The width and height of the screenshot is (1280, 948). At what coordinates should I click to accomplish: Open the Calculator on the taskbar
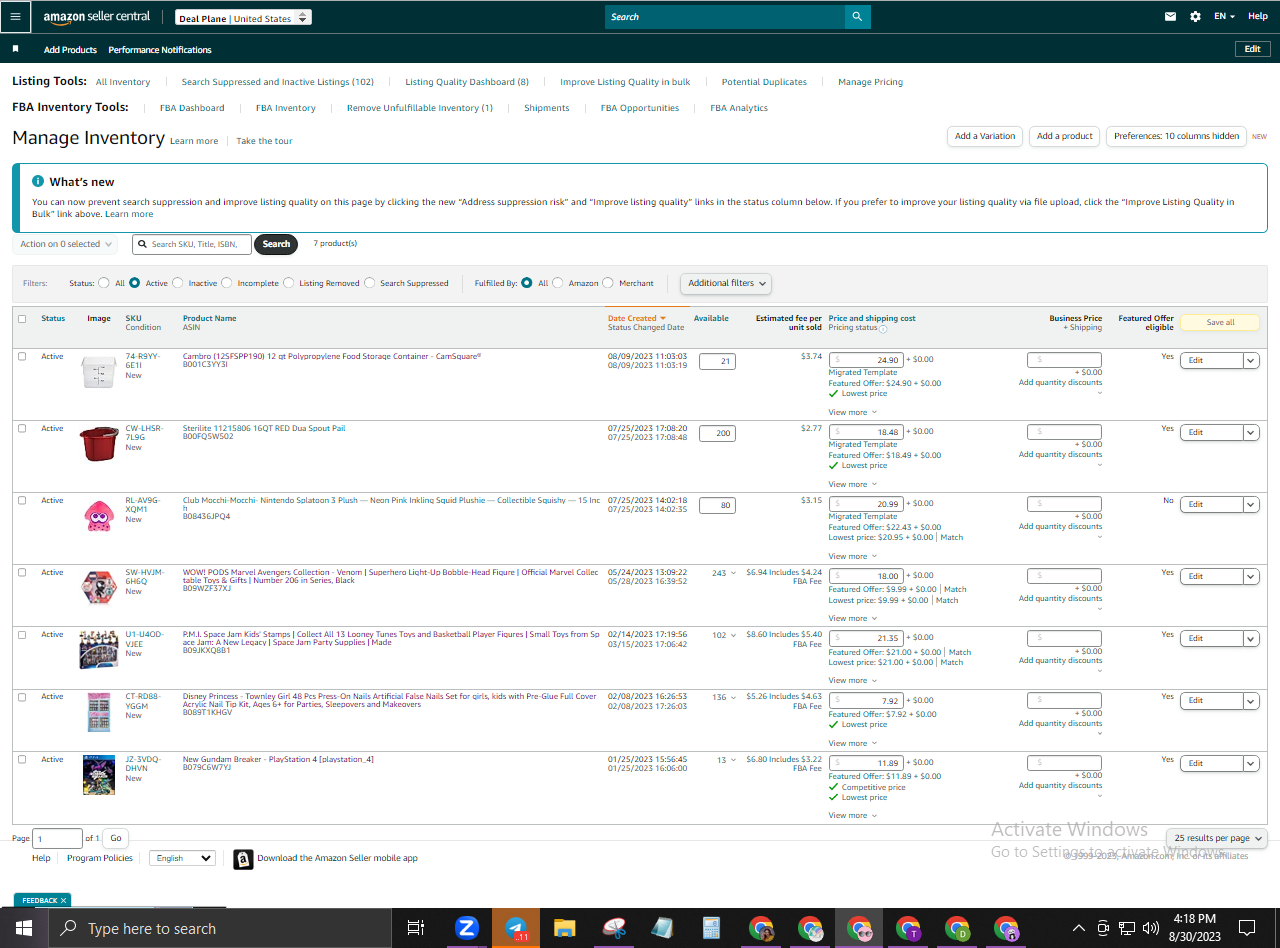(712, 928)
